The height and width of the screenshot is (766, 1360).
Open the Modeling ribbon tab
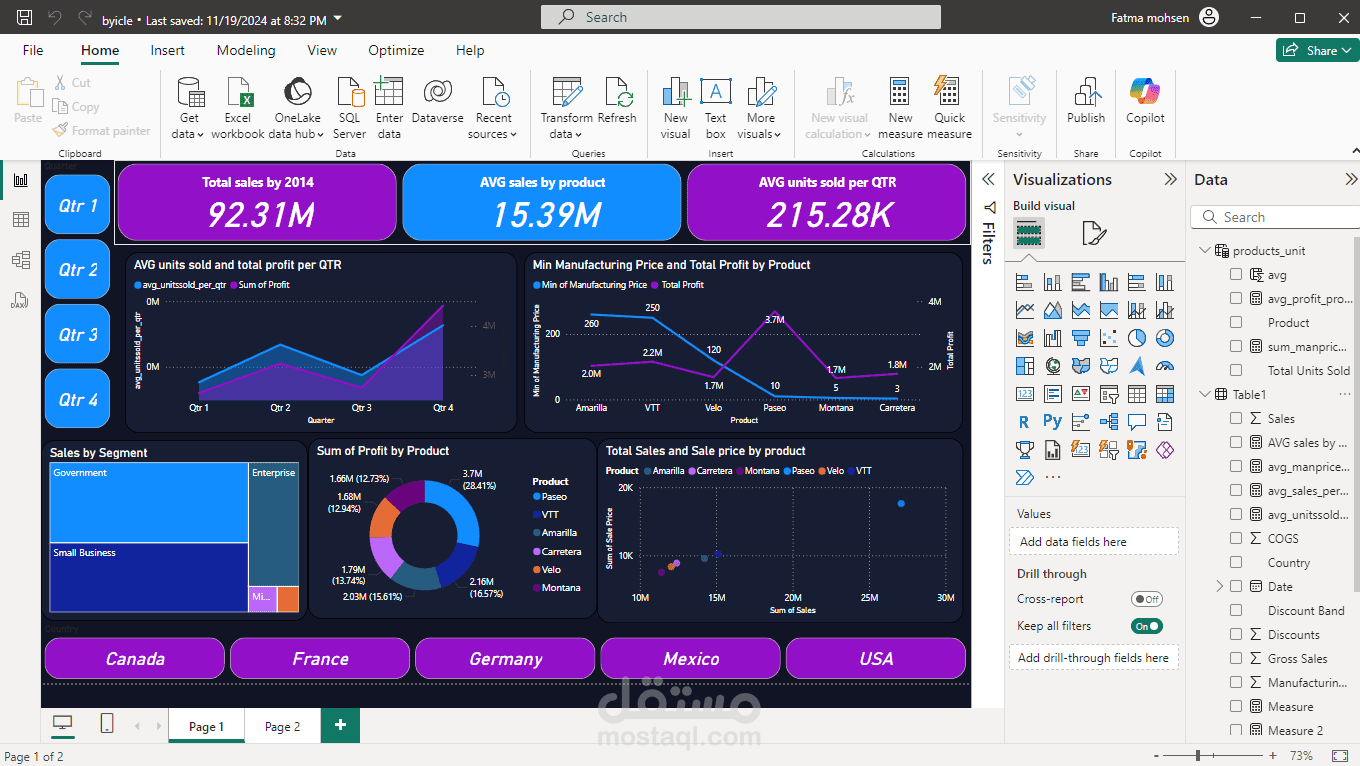click(246, 50)
